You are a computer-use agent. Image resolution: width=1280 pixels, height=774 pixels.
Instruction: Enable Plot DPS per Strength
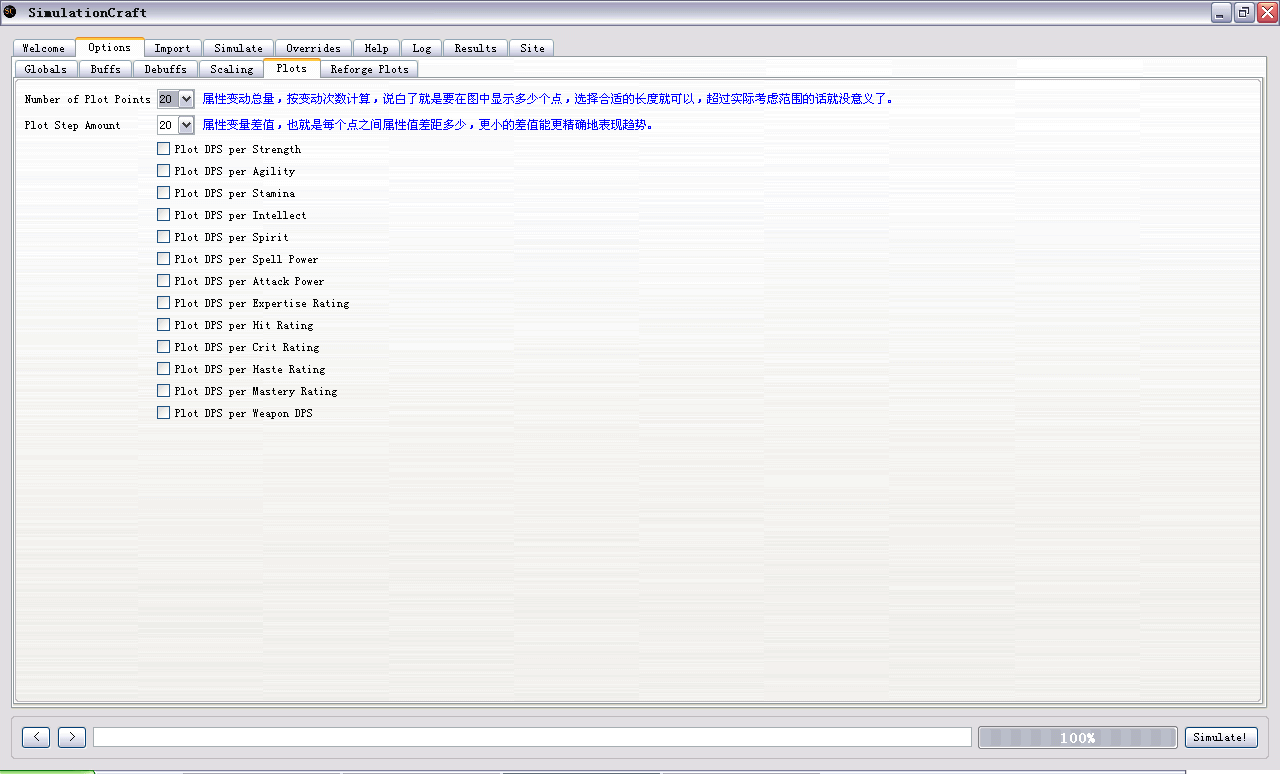click(x=164, y=149)
